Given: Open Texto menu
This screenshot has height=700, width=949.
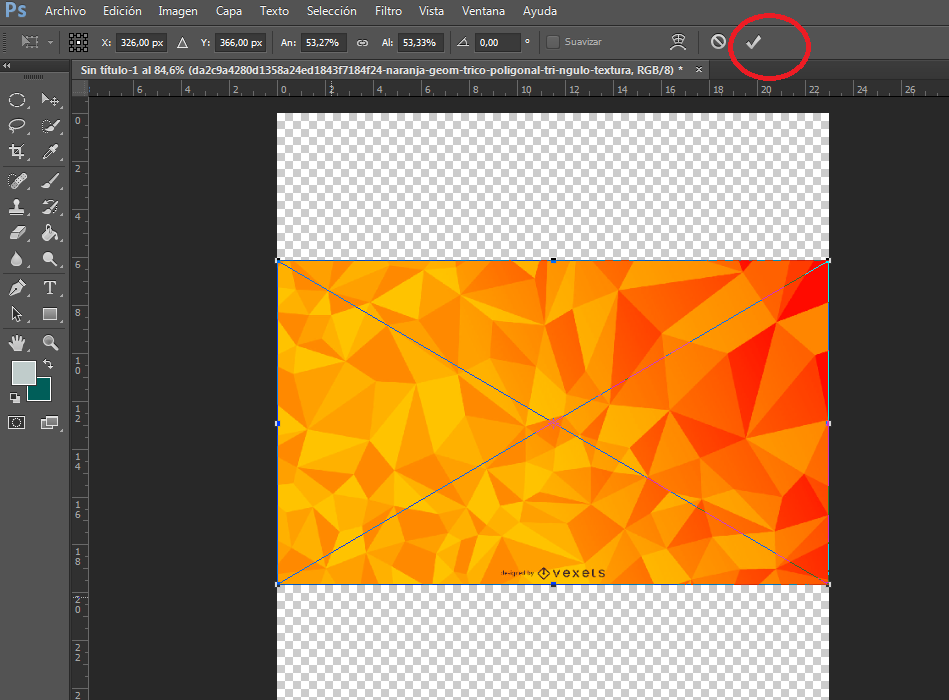Looking at the screenshot, I should click(x=274, y=11).
